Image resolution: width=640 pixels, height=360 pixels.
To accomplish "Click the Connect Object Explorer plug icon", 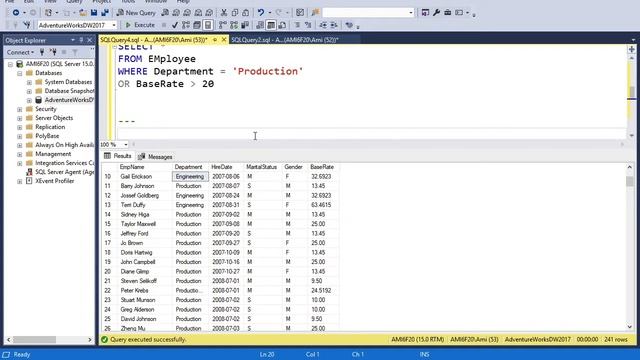I will [42, 52].
